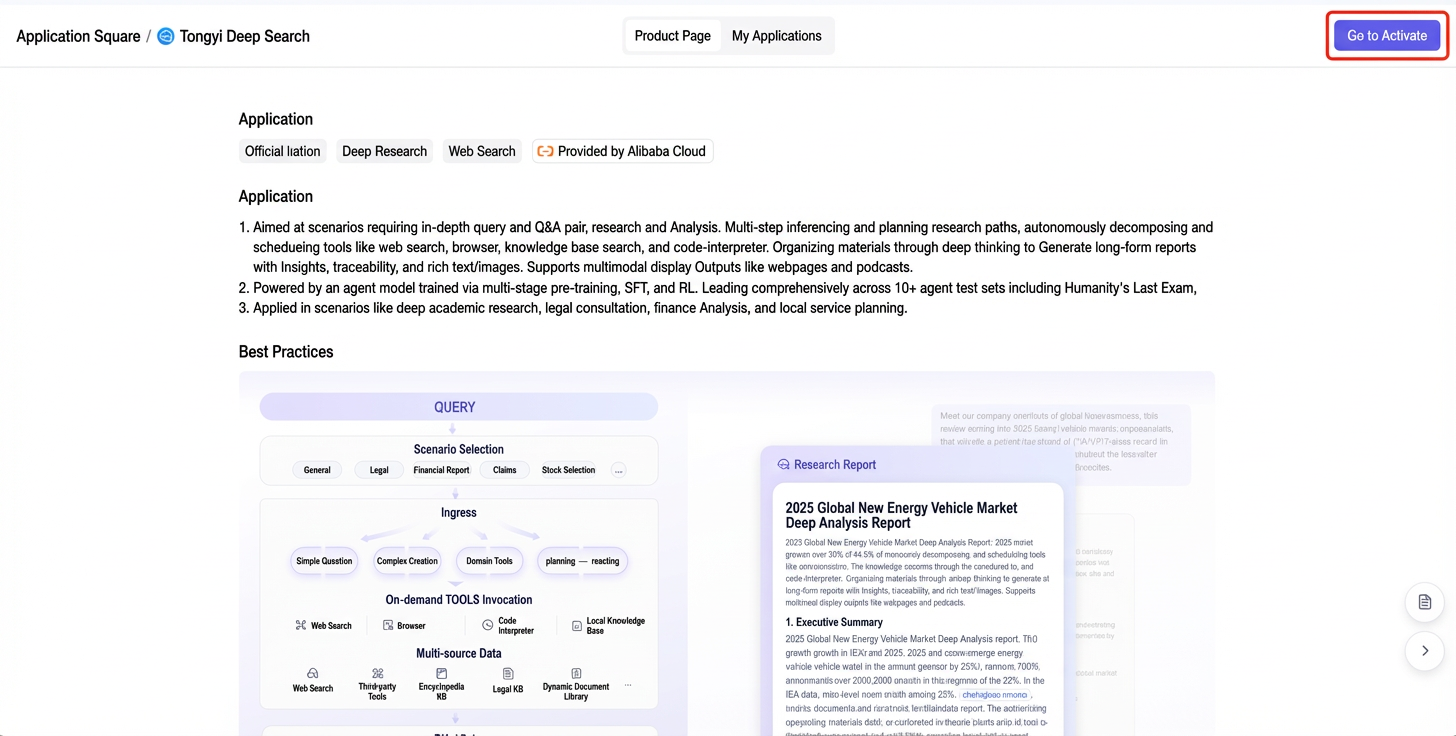
Task: Click the Browser tool icon
Action: pos(388,625)
